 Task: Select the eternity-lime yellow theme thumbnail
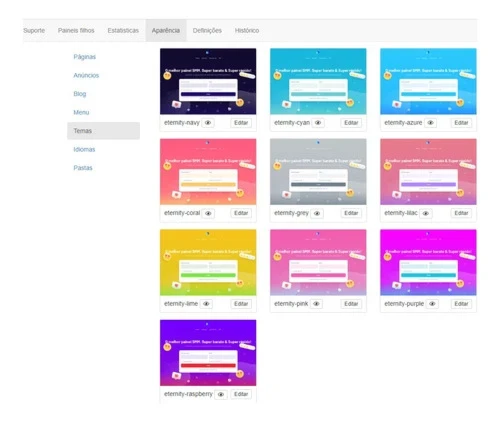pos(208,262)
